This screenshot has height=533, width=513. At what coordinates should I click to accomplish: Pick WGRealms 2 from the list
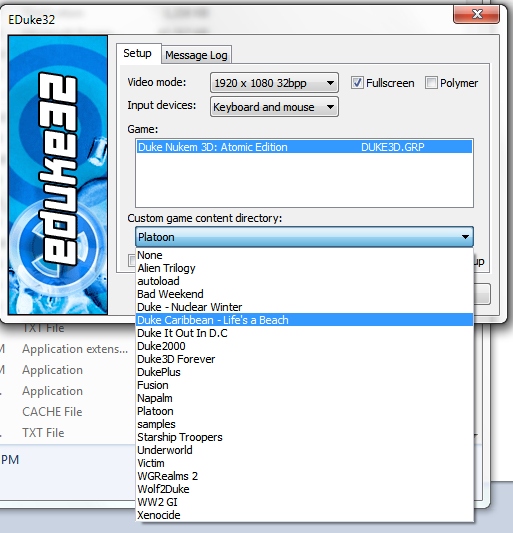coord(304,476)
